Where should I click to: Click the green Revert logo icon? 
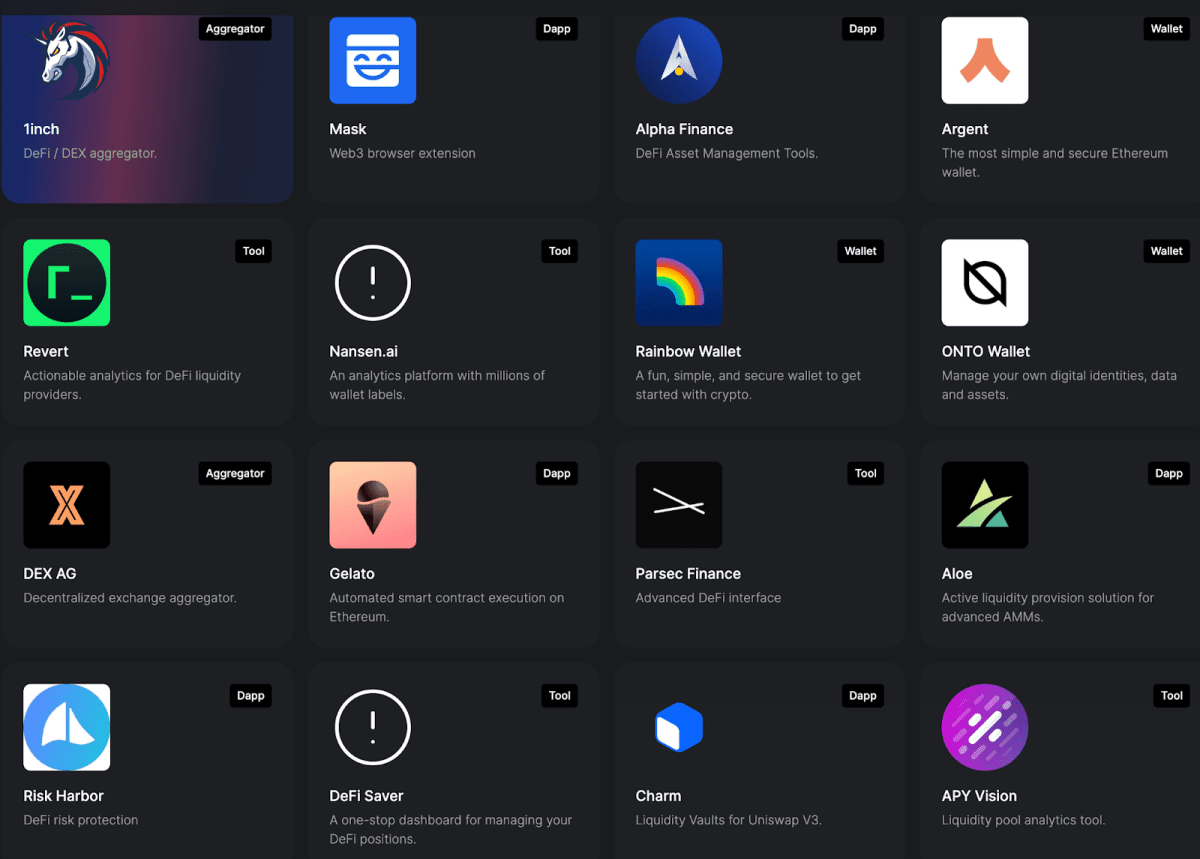(x=67, y=282)
